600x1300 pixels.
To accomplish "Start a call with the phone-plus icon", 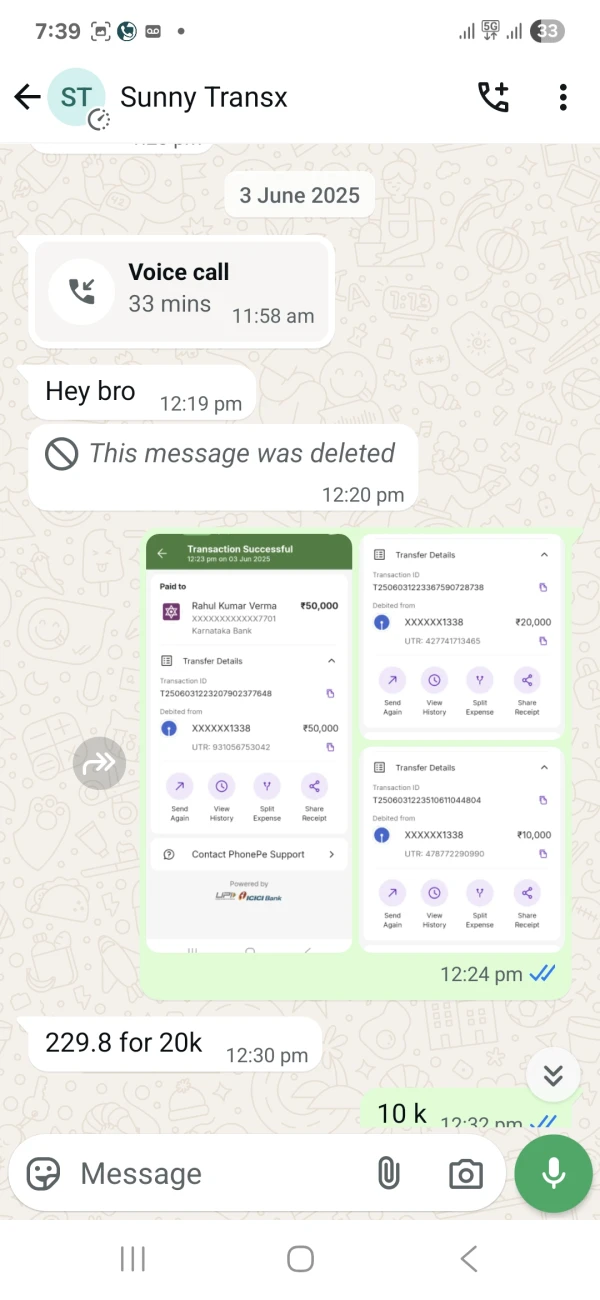I will (493, 97).
